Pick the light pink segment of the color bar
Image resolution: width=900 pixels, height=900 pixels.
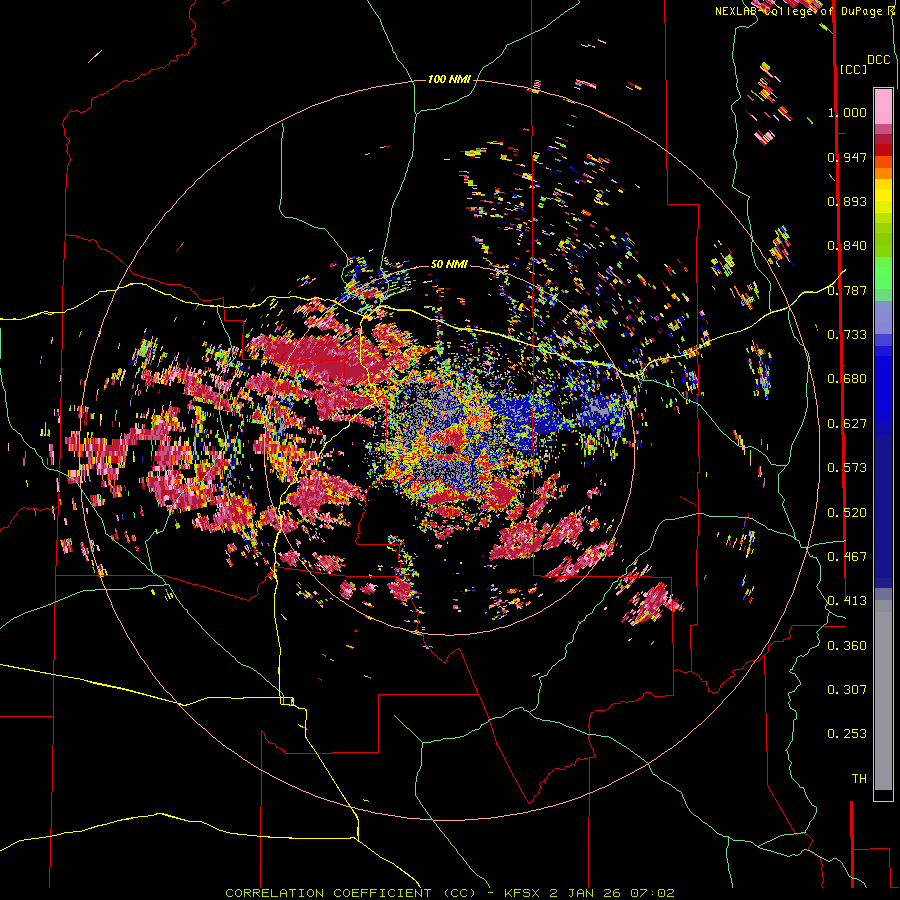pos(883,106)
